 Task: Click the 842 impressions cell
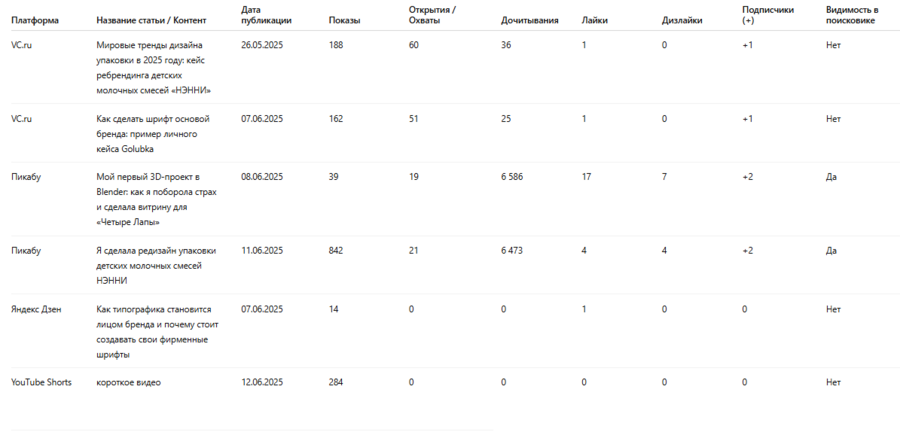(x=336, y=250)
